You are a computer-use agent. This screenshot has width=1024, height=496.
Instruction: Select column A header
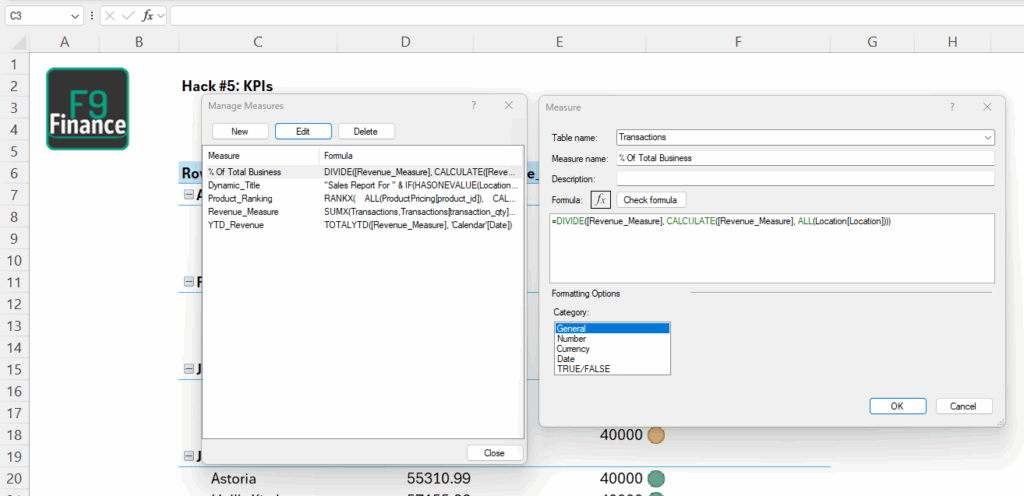point(64,42)
